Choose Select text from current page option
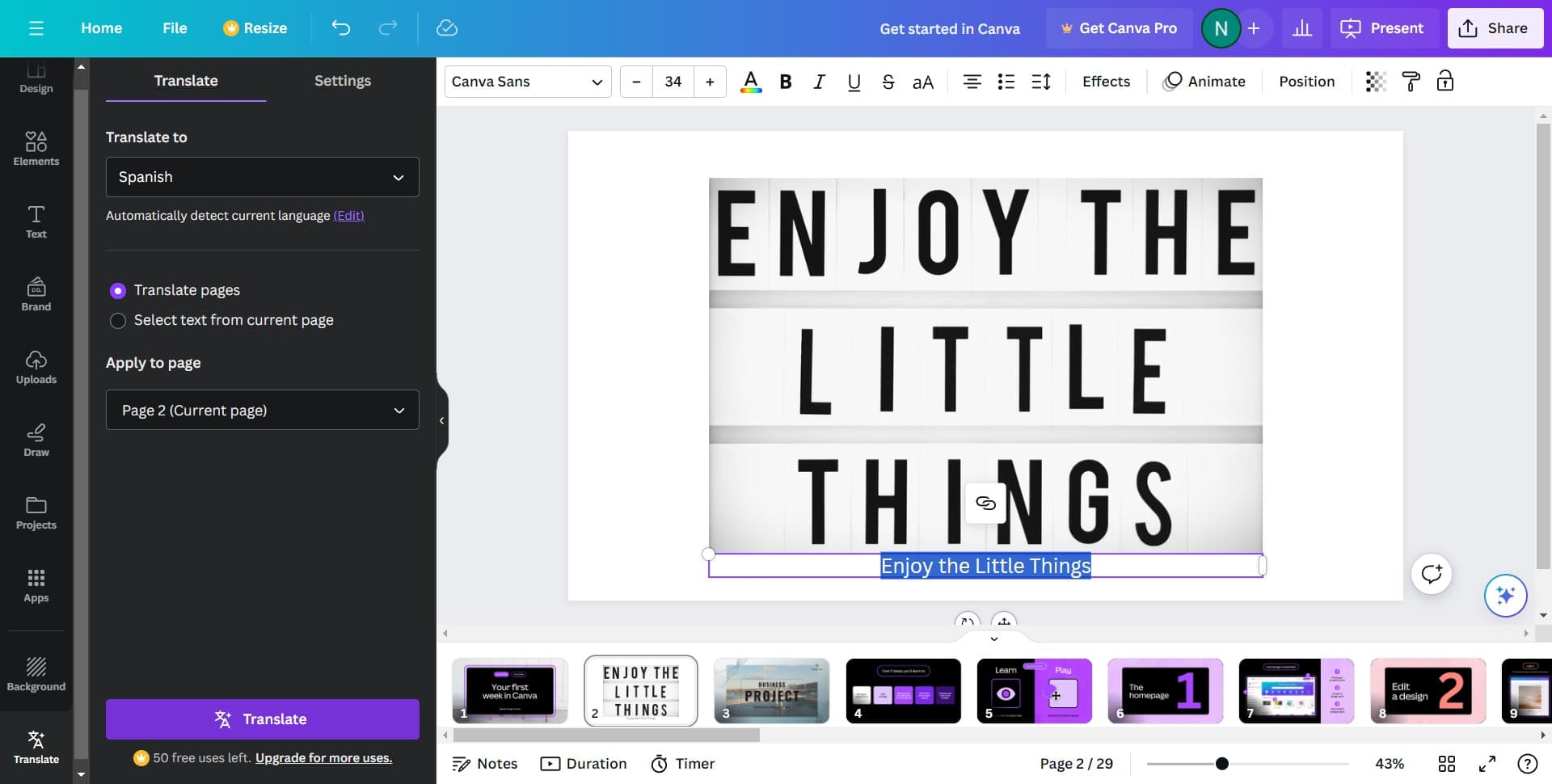 pos(118,321)
